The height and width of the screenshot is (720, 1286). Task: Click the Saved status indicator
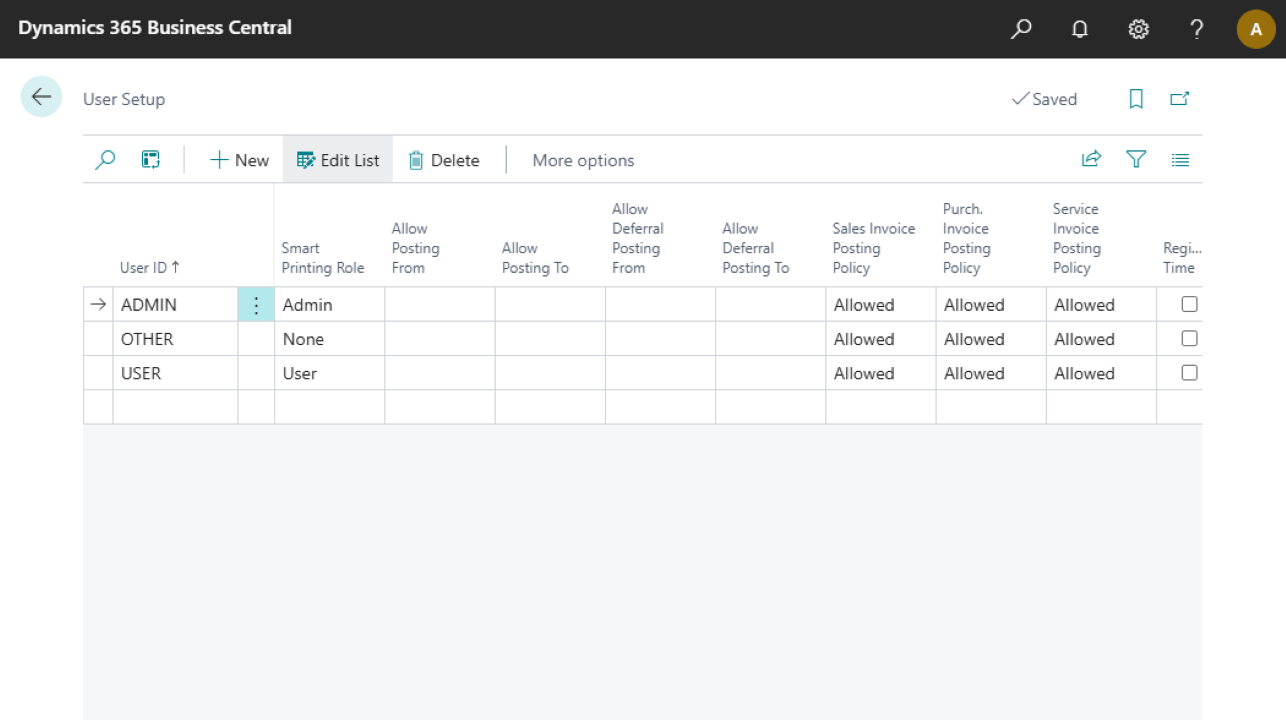click(x=1044, y=99)
